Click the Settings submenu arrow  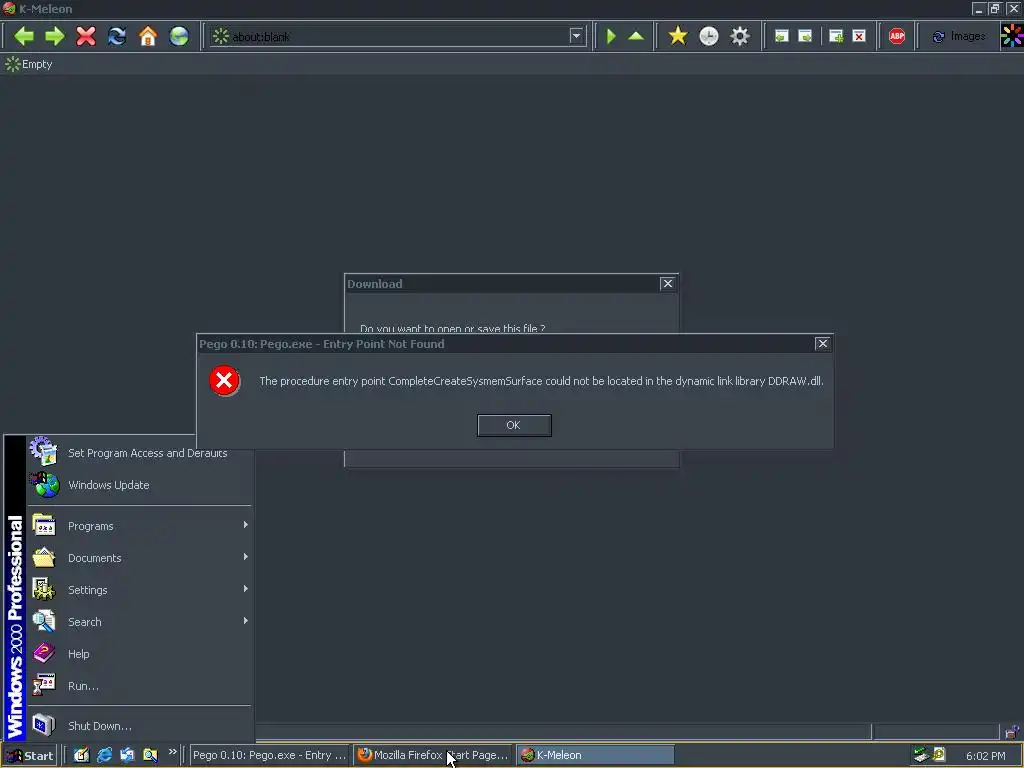coord(246,589)
